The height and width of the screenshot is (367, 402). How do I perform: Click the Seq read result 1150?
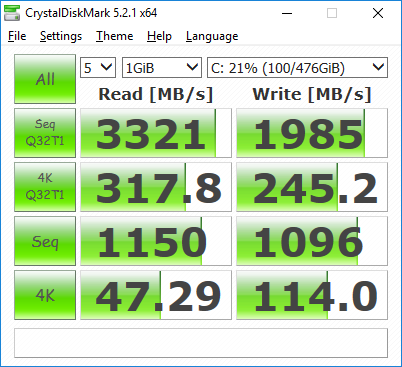pos(156,241)
